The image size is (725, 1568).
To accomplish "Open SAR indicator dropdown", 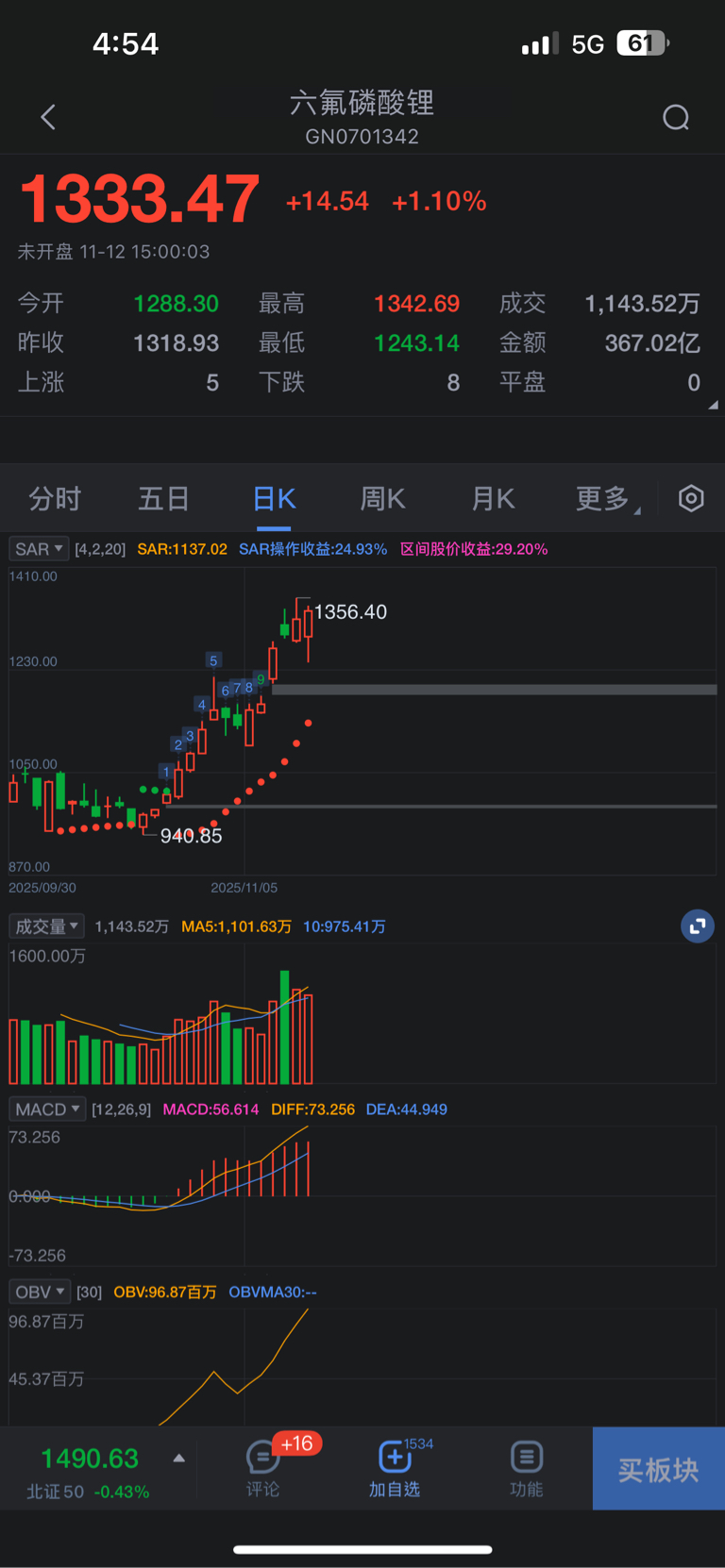I will point(39,549).
